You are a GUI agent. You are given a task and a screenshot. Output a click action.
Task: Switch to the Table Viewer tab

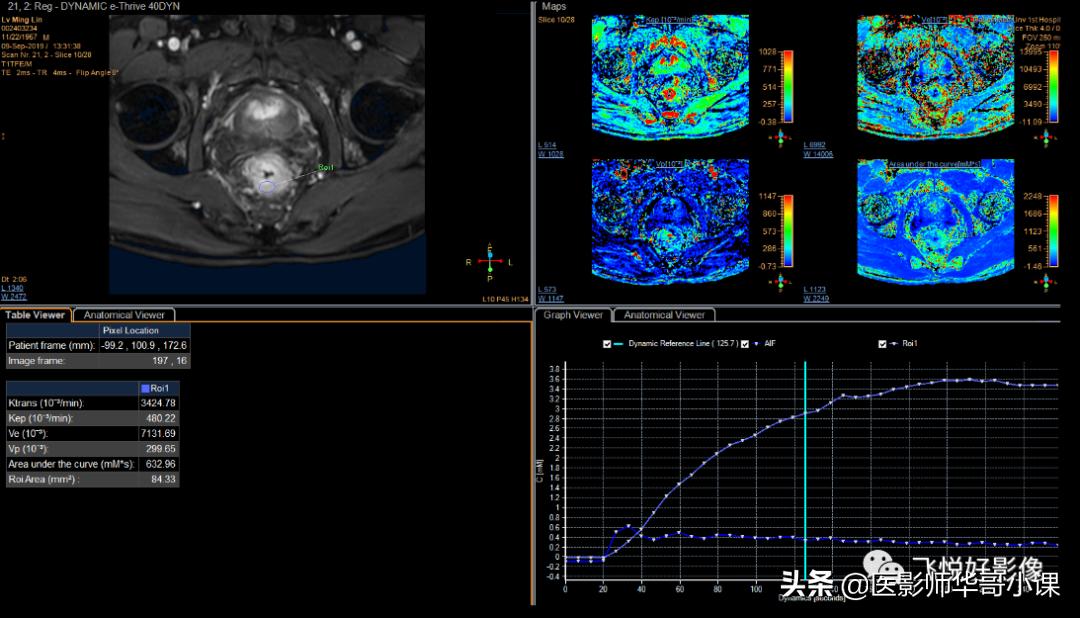35,315
